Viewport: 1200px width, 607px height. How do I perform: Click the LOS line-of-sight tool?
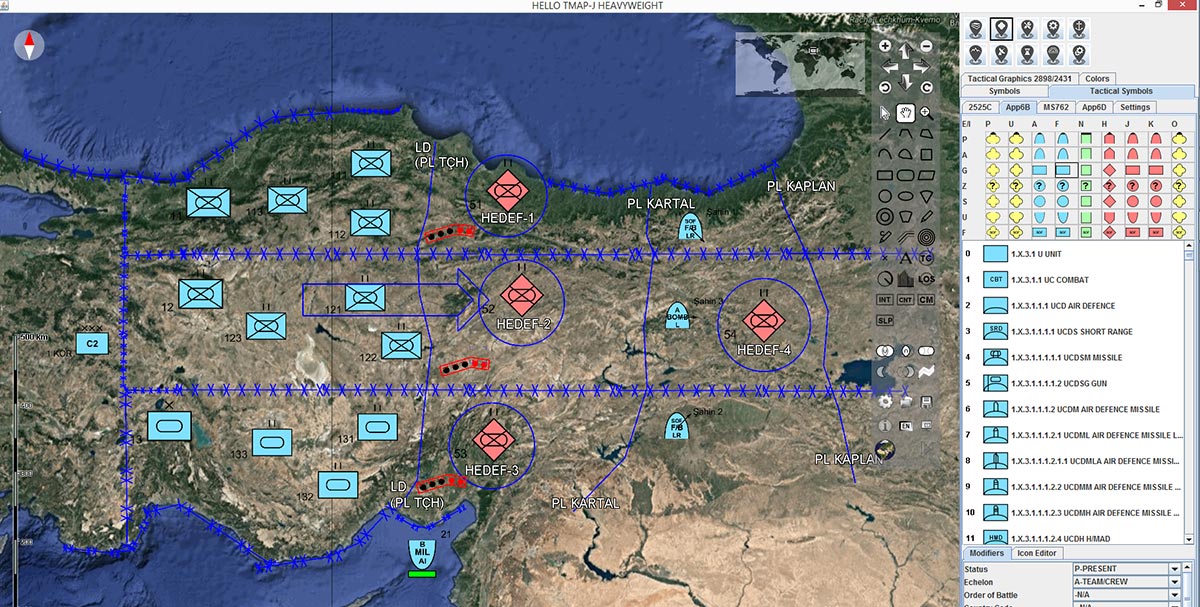pyautogui.click(x=926, y=279)
